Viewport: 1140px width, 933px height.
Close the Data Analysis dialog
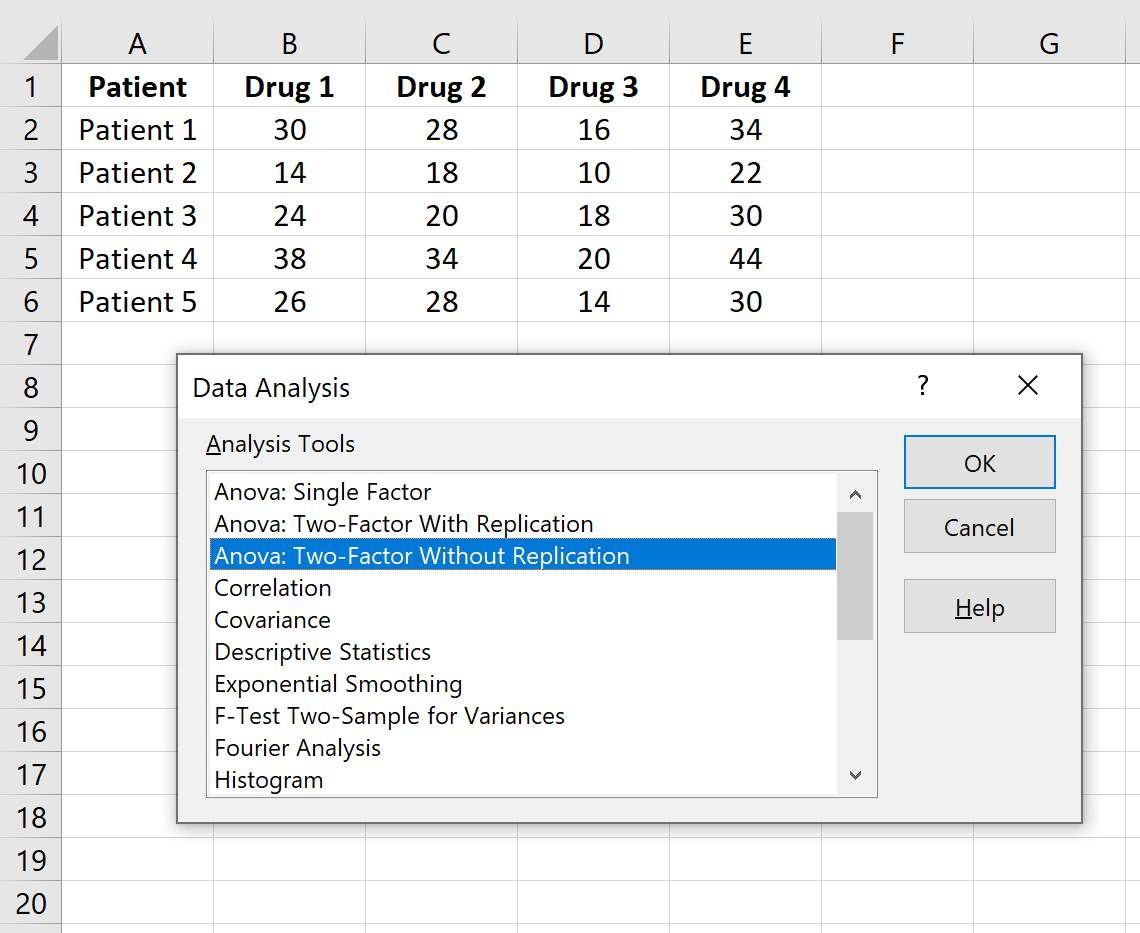(1027, 386)
